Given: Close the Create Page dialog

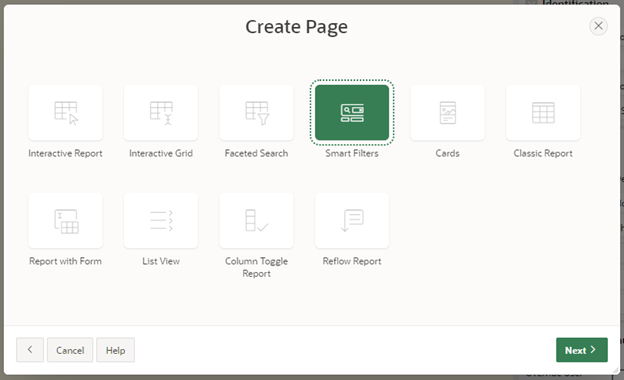Looking at the screenshot, I should coord(598,26).
